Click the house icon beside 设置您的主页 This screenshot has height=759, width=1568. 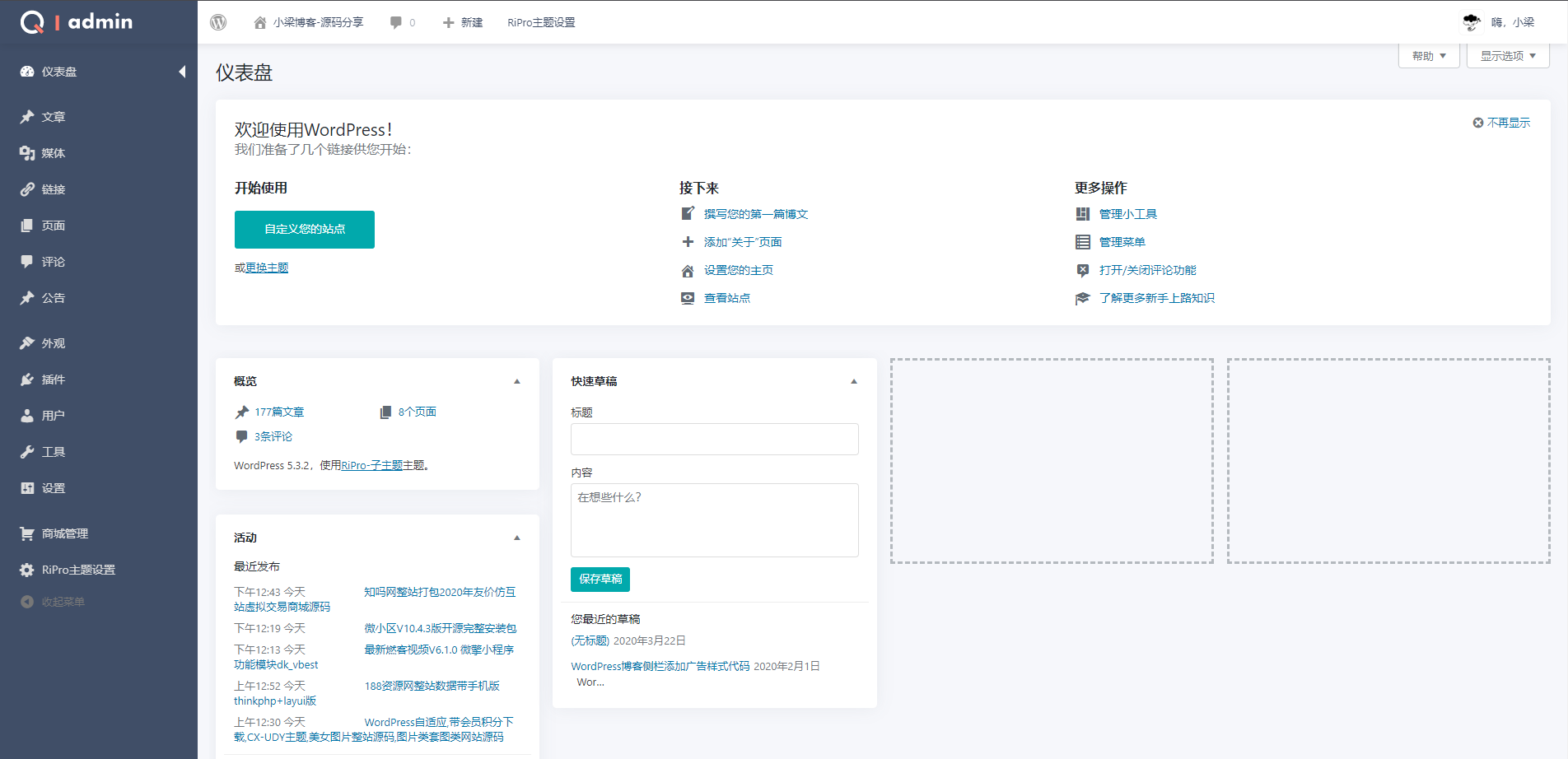[688, 270]
